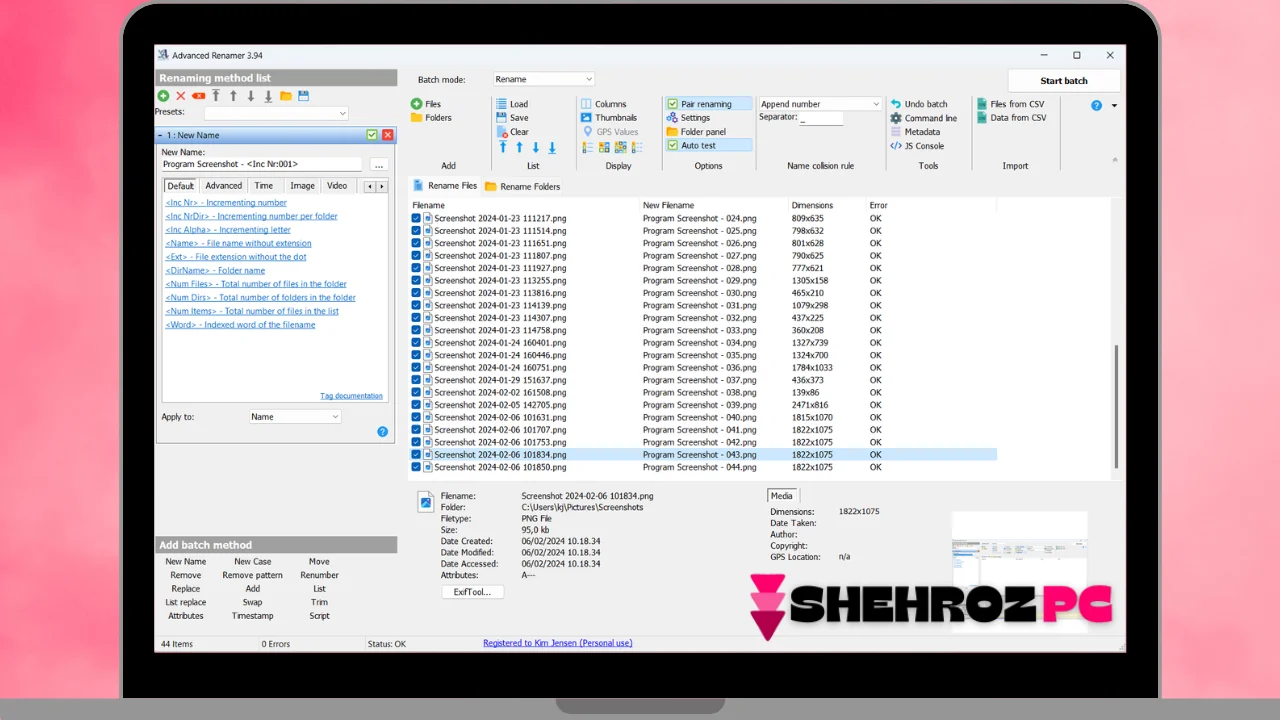1280x720 pixels.
Task: Add Folders to the list
Action: (431, 118)
